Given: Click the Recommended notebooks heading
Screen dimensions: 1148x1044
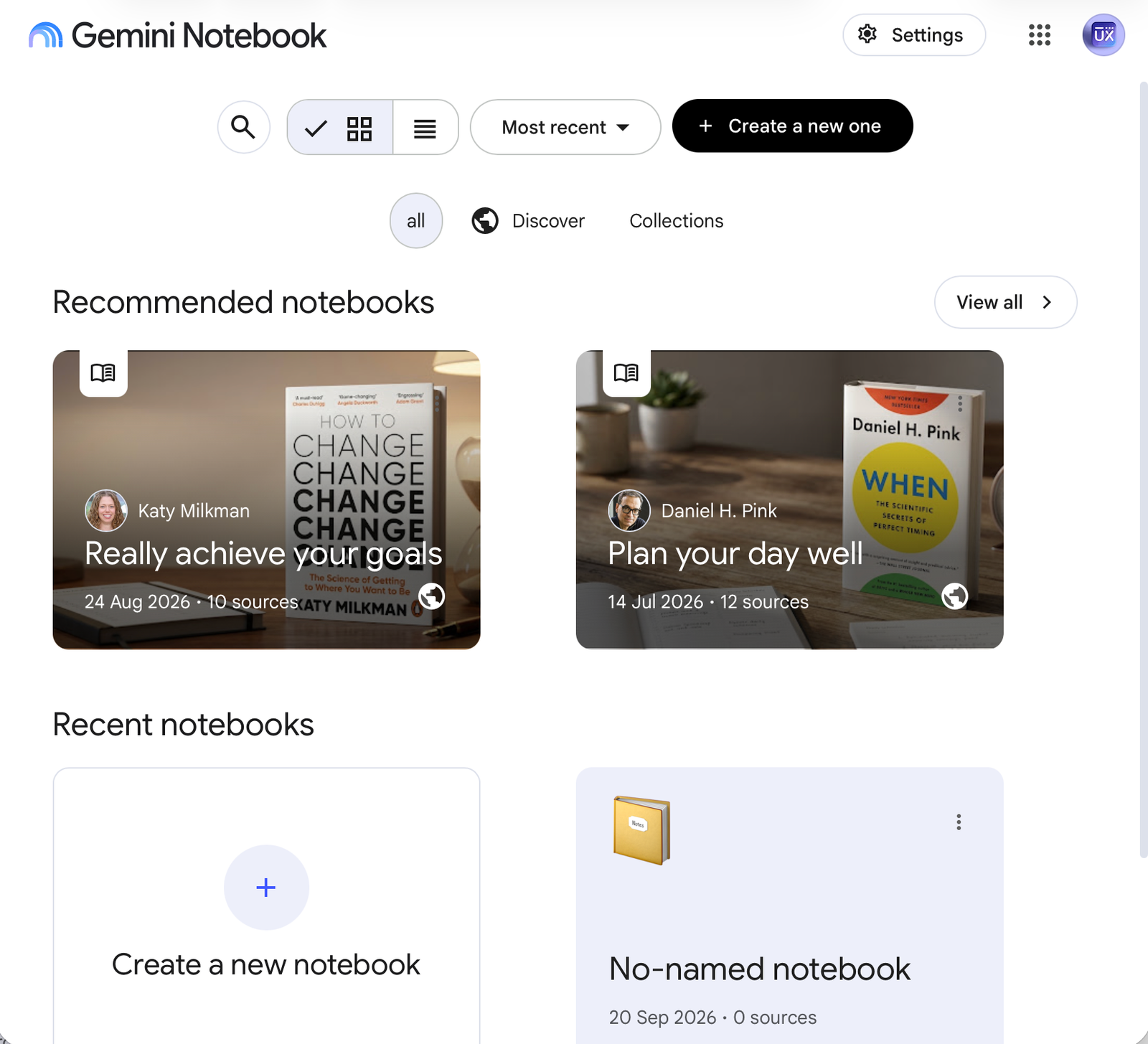Looking at the screenshot, I should click(243, 302).
